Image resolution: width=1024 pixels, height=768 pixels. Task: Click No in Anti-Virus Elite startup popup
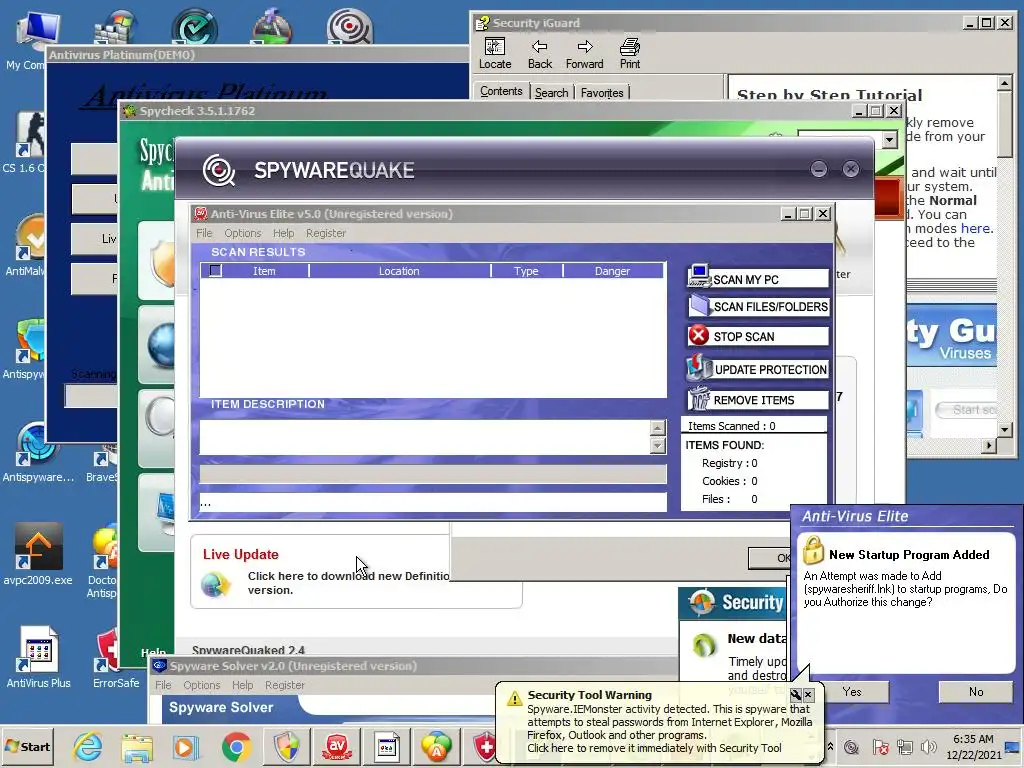click(x=976, y=692)
